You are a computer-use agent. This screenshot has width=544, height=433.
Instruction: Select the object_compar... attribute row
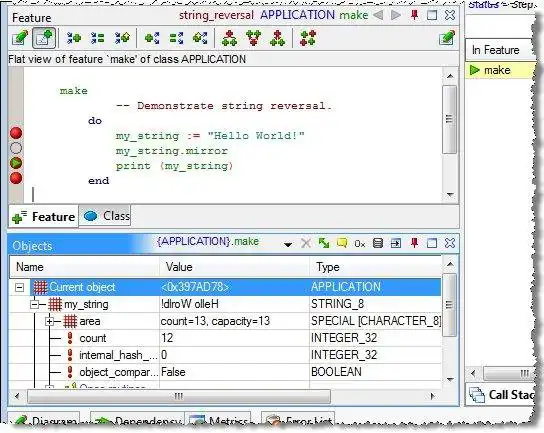pyautogui.click(x=226, y=372)
